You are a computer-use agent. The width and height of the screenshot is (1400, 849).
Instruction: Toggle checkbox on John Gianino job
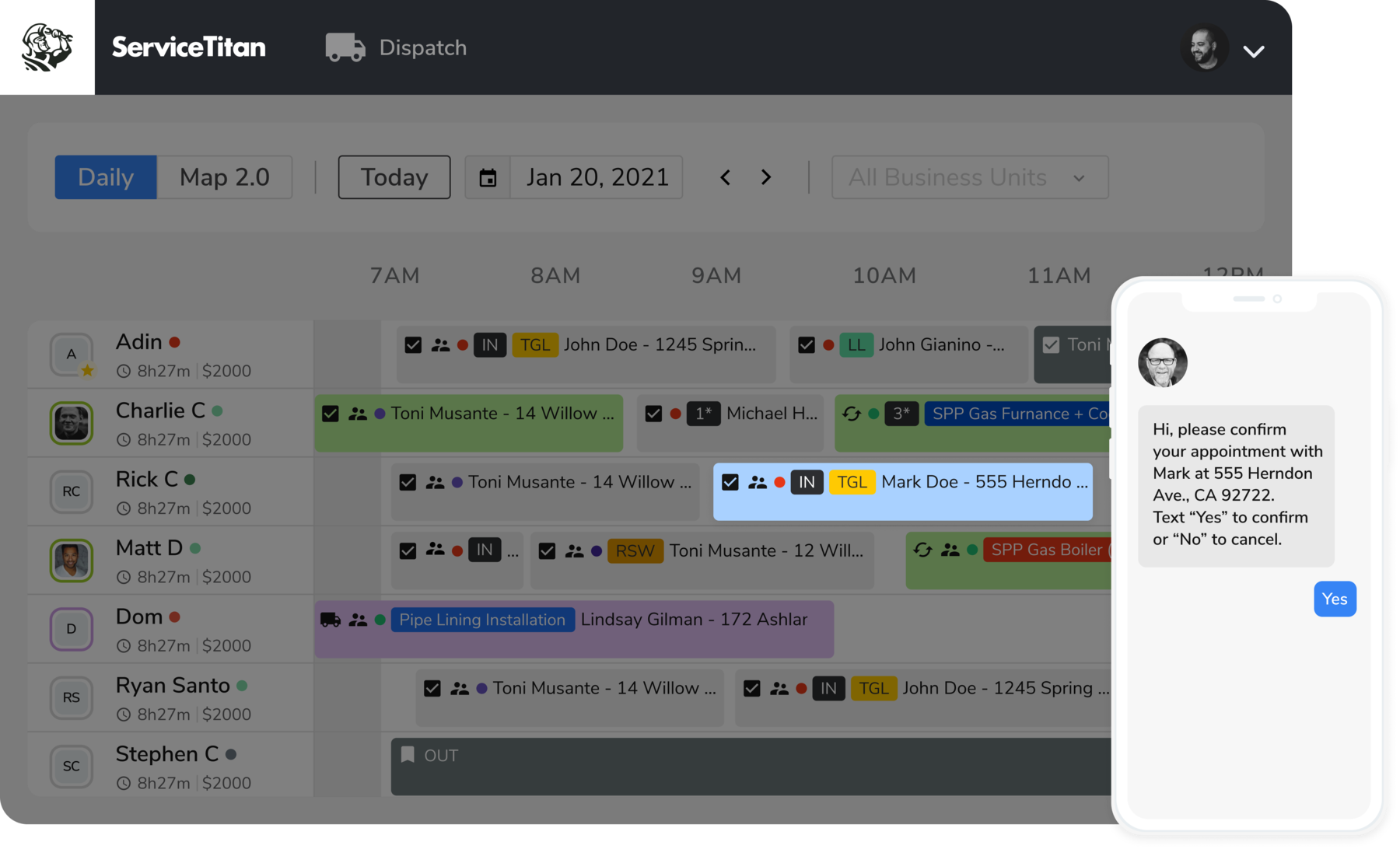click(x=807, y=345)
